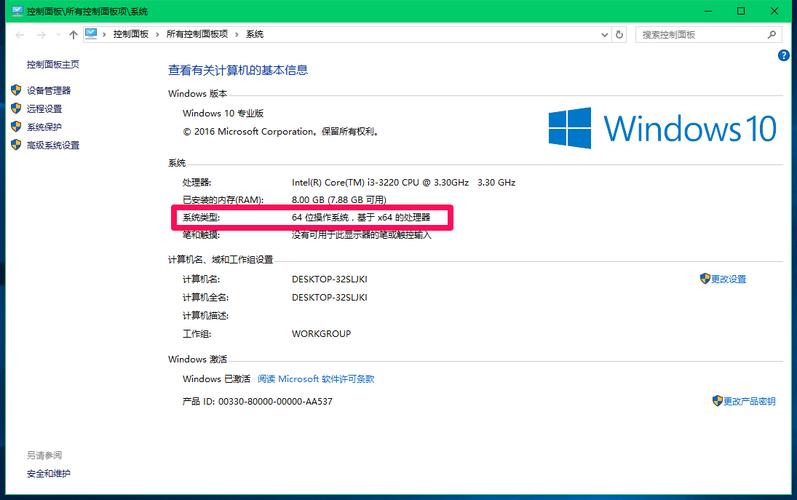Open 阅读 Microsoft 软件许可条款 link
The height and width of the screenshot is (500, 797).
point(316,379)
